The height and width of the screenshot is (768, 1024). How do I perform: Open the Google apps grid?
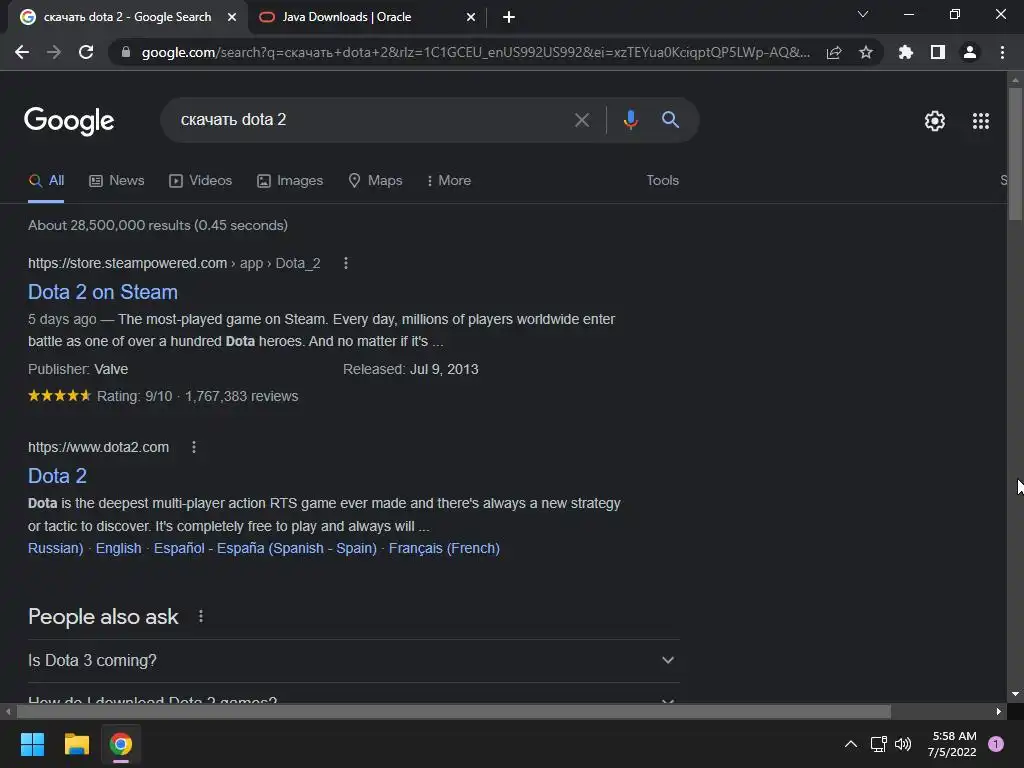click(981, 121)
